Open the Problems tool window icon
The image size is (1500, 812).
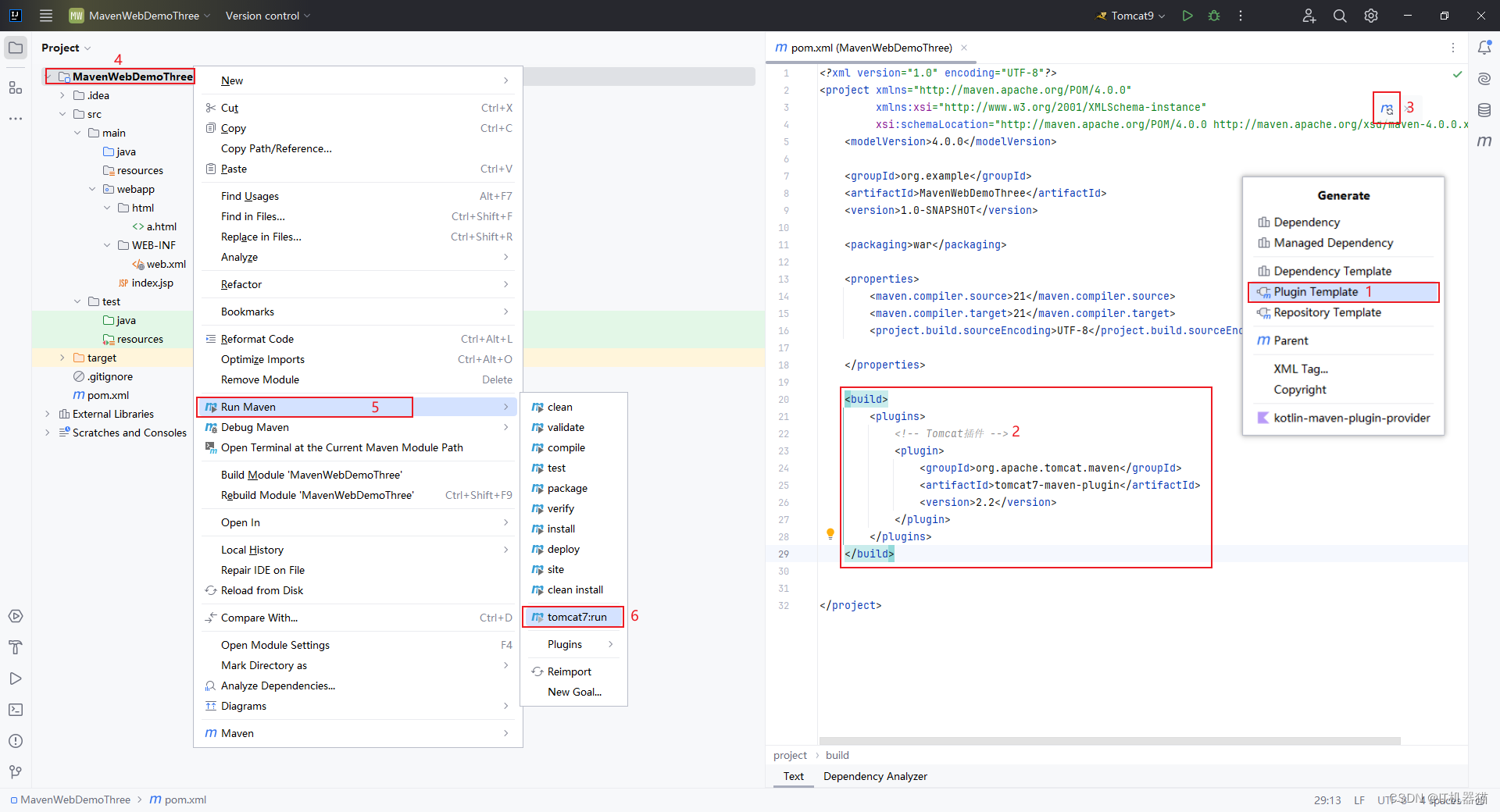16,741
